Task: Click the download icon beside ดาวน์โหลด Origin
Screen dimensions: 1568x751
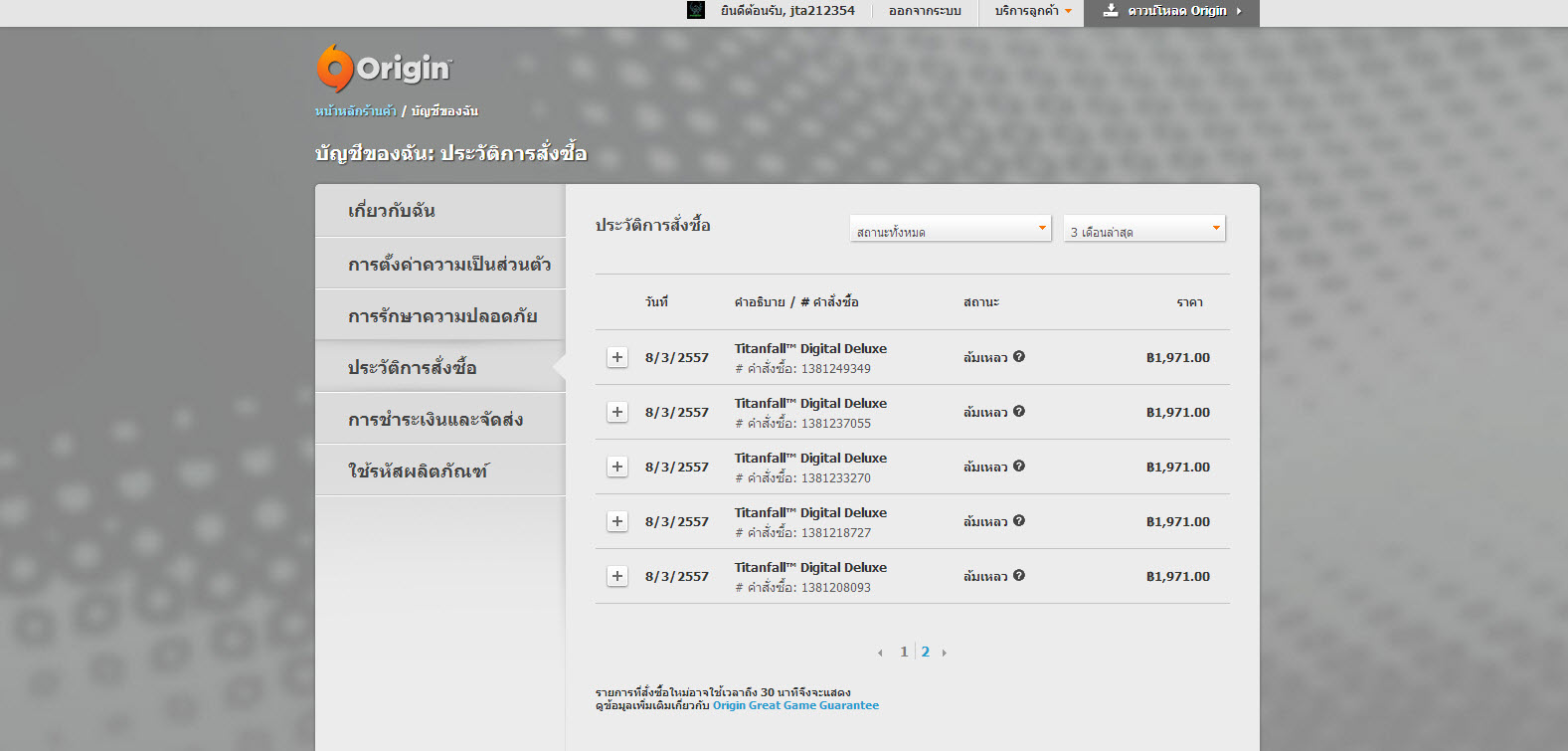Action: [x=1111, y=10]
